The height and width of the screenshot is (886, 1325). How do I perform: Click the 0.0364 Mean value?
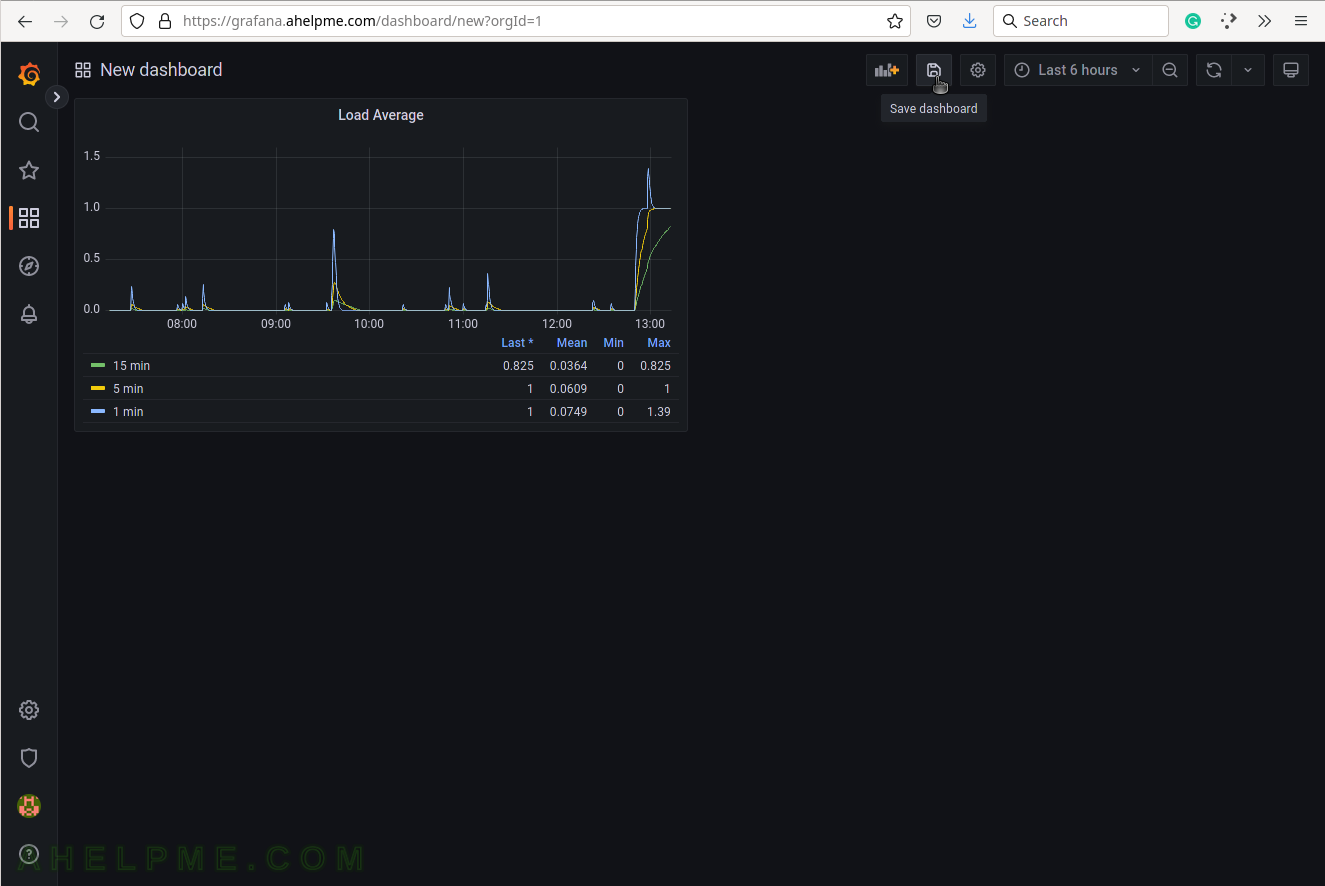coord(568,366)
